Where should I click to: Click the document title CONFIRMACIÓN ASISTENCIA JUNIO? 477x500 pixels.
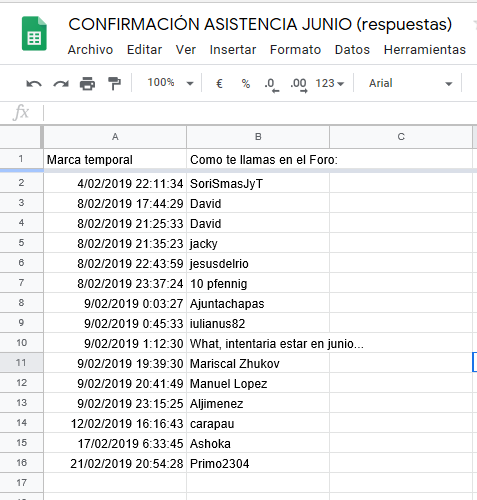click(260, 24)
